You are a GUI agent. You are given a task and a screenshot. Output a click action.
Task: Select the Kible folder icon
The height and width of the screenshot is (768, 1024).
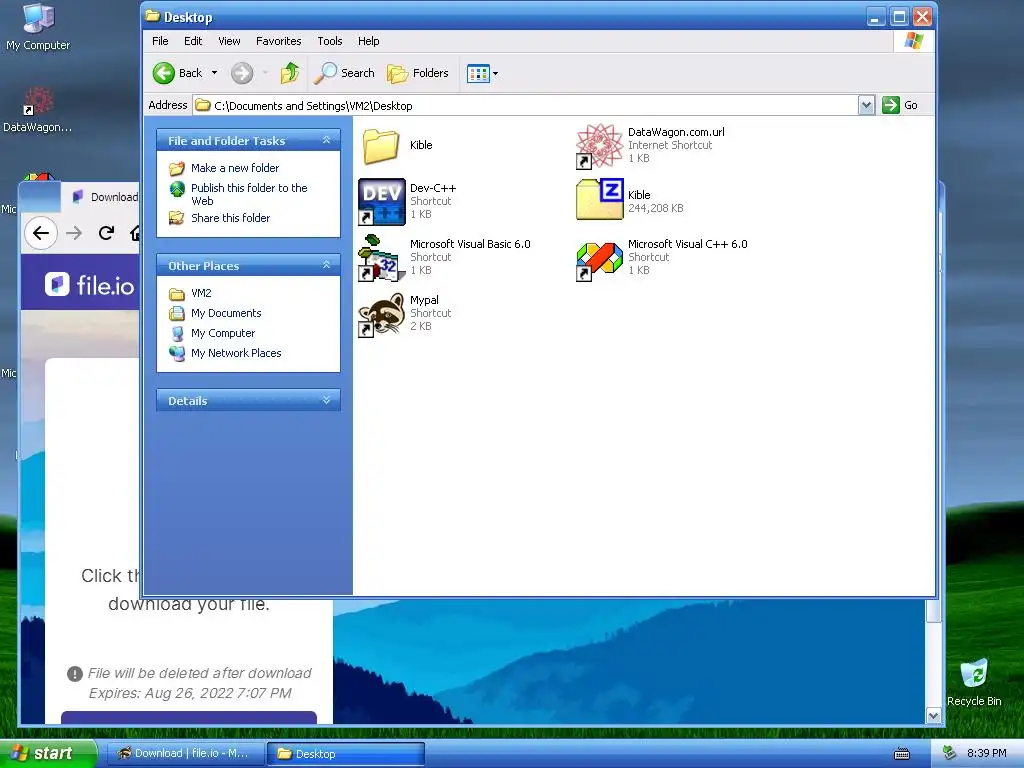tap(381, 146)
